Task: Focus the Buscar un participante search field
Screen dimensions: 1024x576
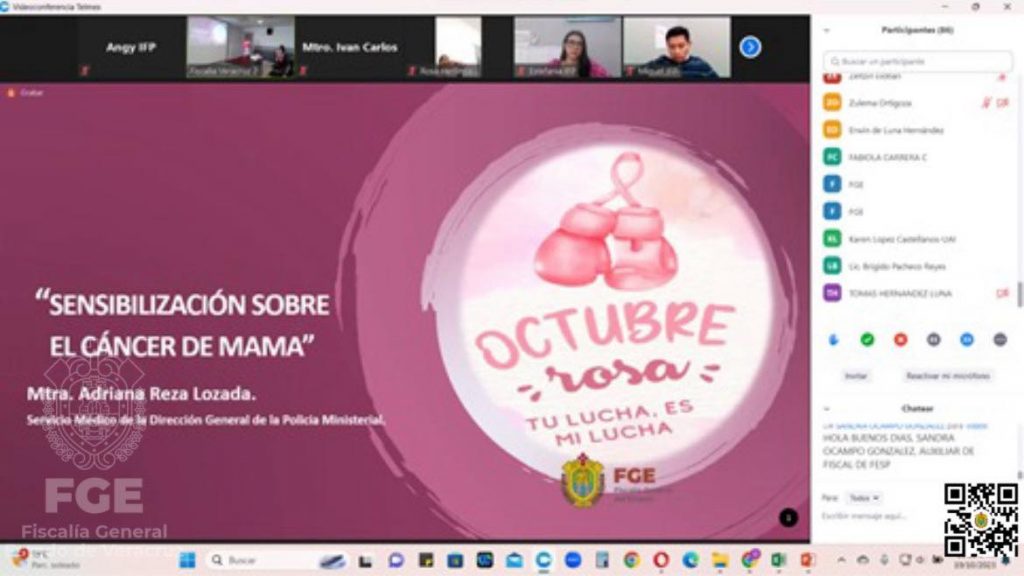Action: 918,61
